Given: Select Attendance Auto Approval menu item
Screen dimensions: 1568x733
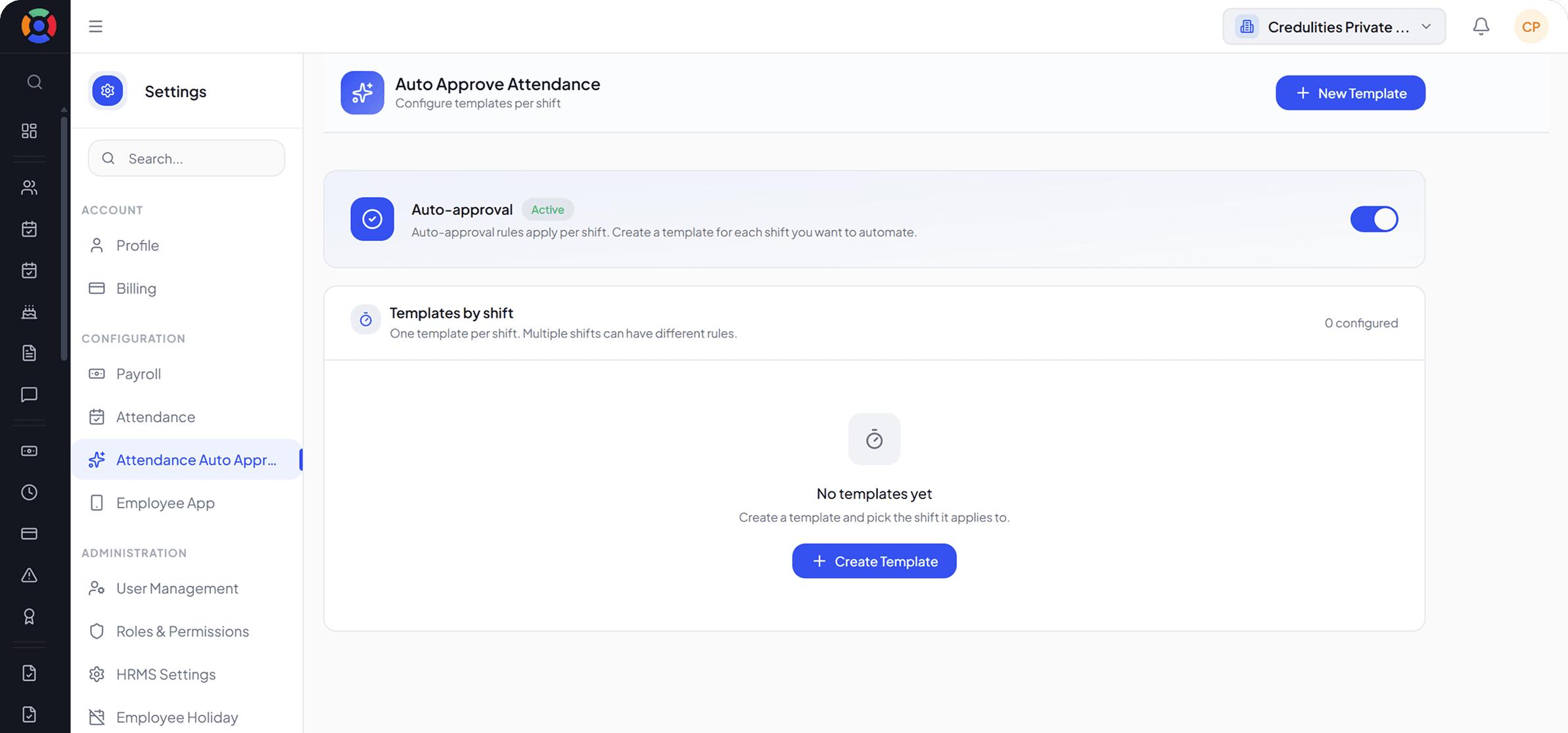Looking at the screenshot, I should click(x=187, y=460).
